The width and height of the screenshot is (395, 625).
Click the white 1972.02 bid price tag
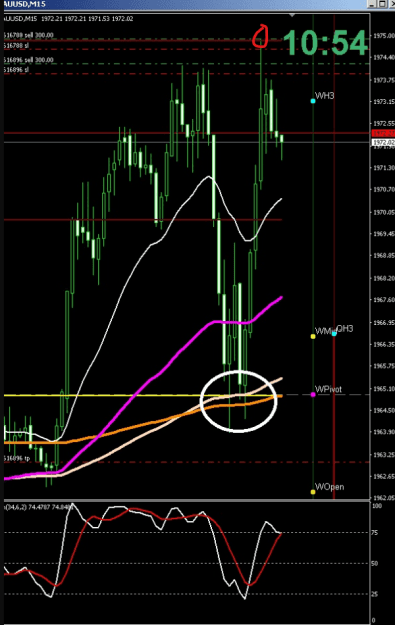383,142
